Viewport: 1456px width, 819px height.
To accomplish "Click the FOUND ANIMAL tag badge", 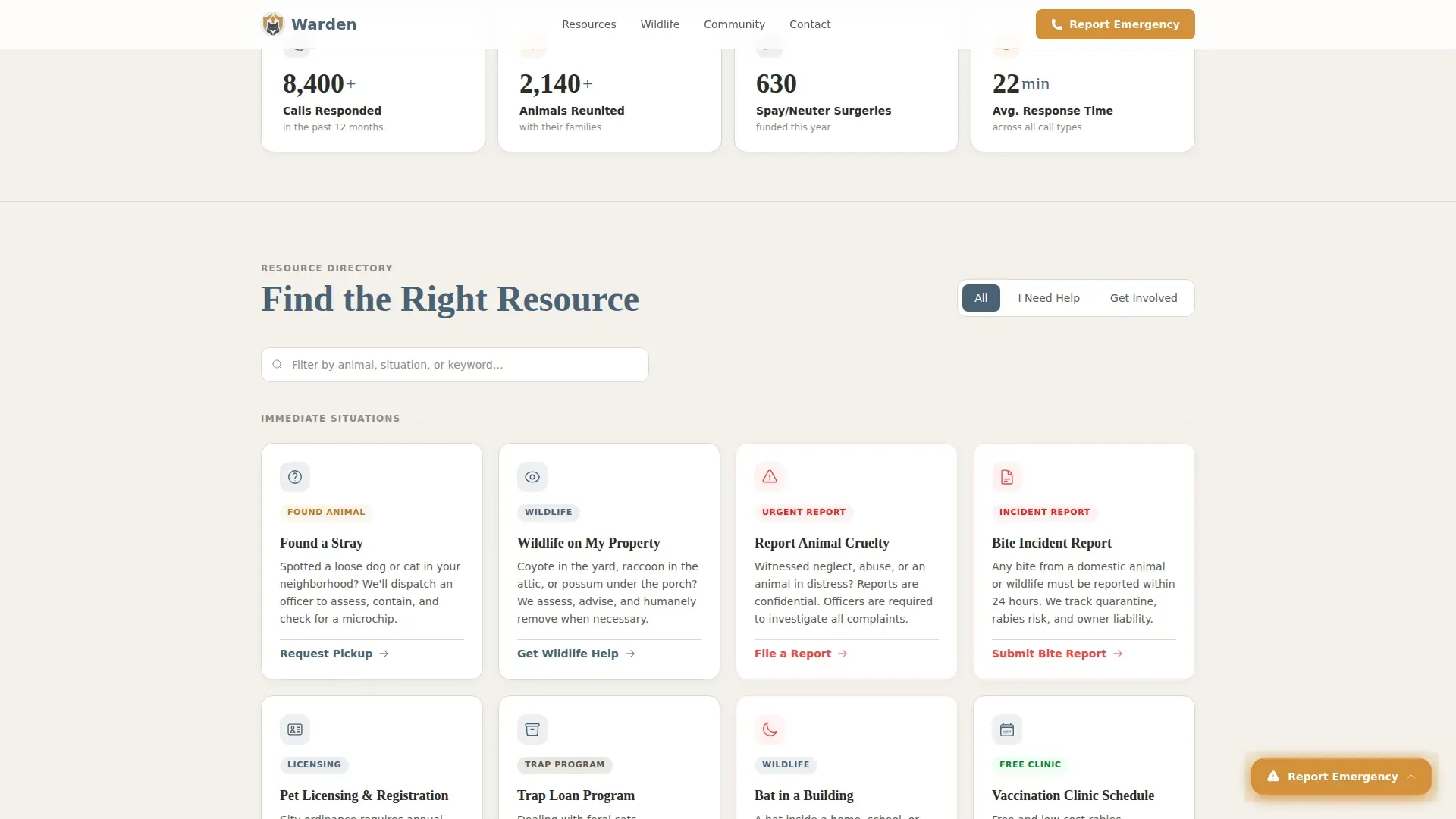I will coord(326,512).
